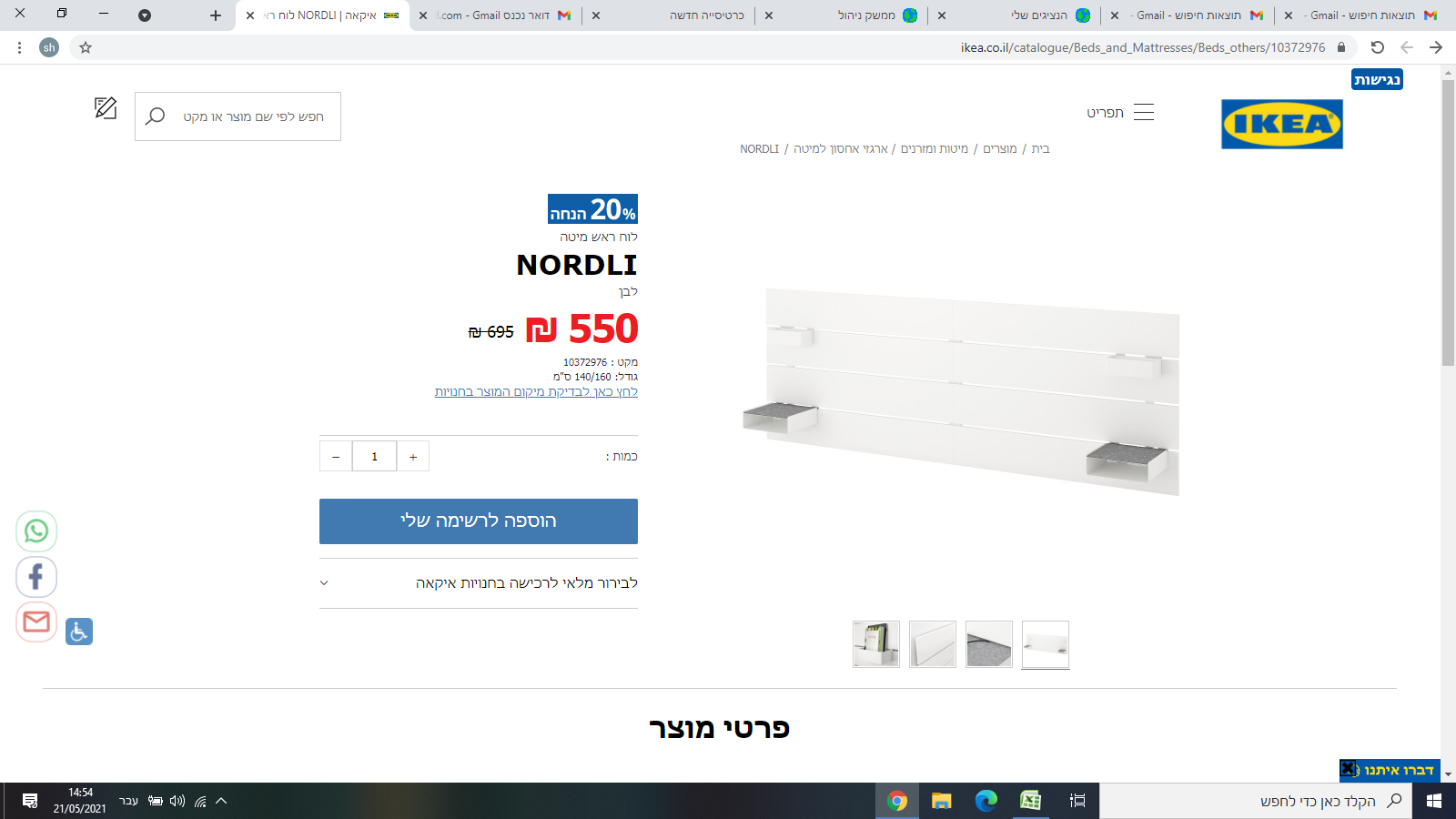Click link to check product store location
The image size is (1456, 819).
(x=536, y=392)
